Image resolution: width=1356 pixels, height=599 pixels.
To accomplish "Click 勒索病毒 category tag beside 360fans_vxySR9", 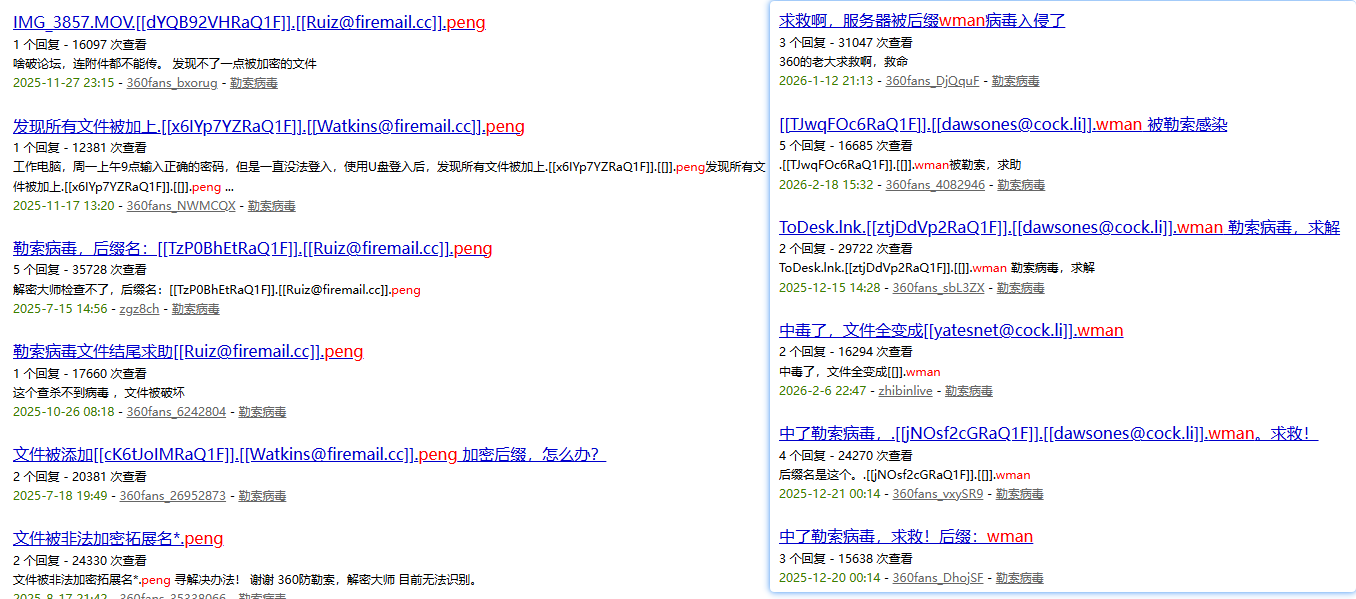I will pyautogui.click(x=1019, y=494).
